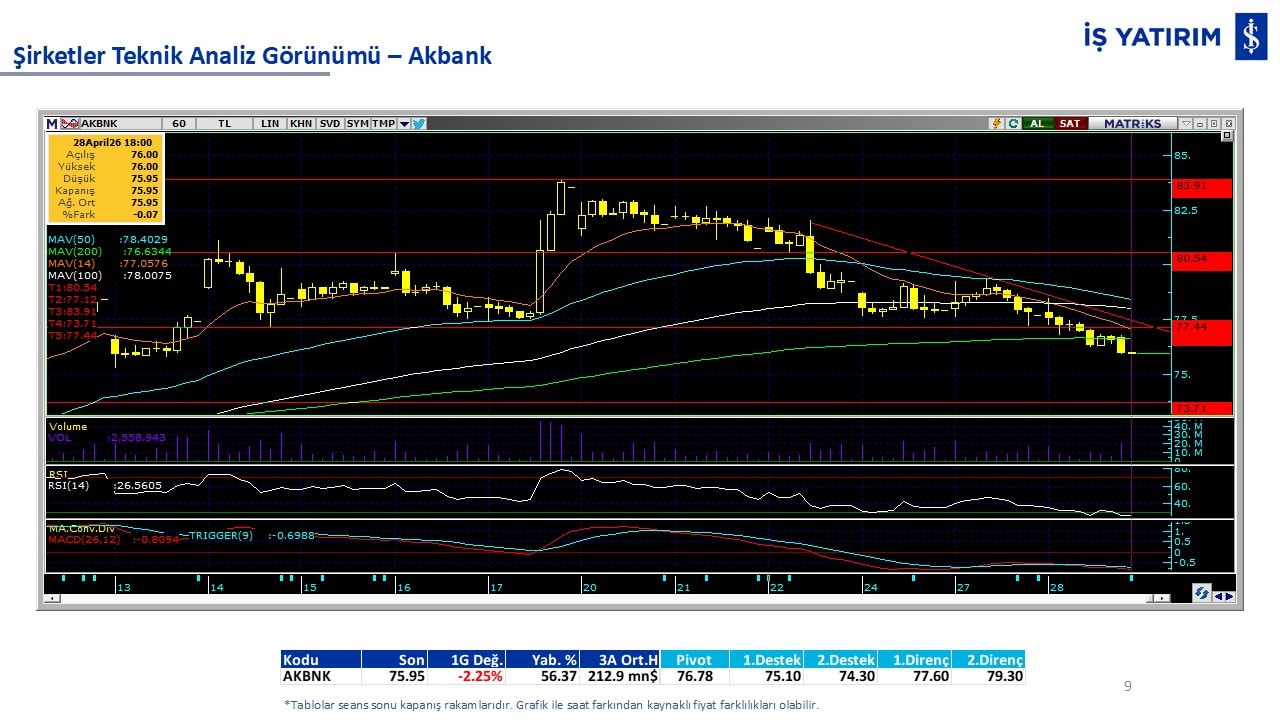Open the dropdown arrow next to TMP
1280x720 pixels.
pos(404,124)
